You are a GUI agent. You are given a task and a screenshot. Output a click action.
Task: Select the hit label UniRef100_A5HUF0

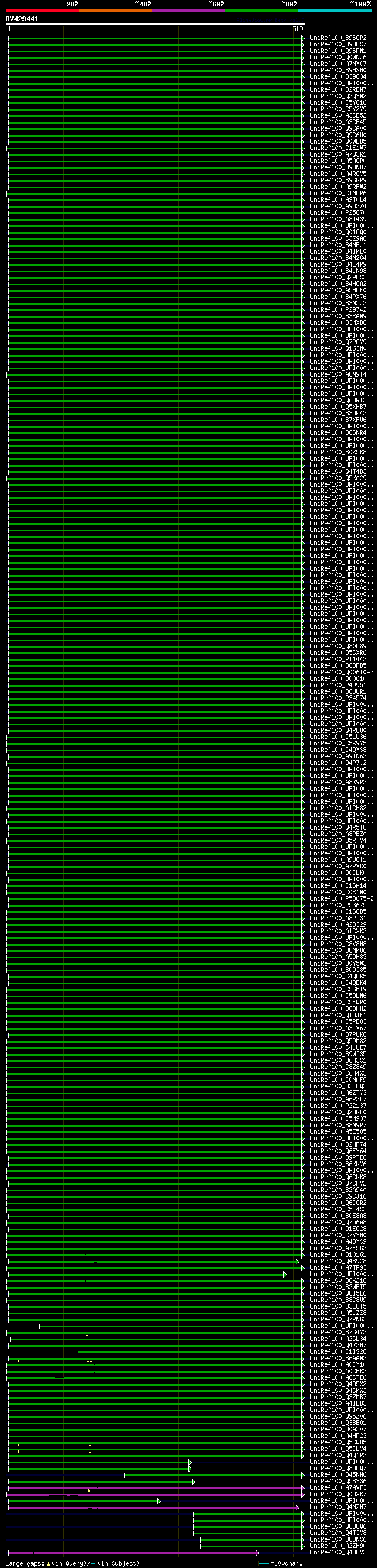pyautogui.click(x=338, y=290)
